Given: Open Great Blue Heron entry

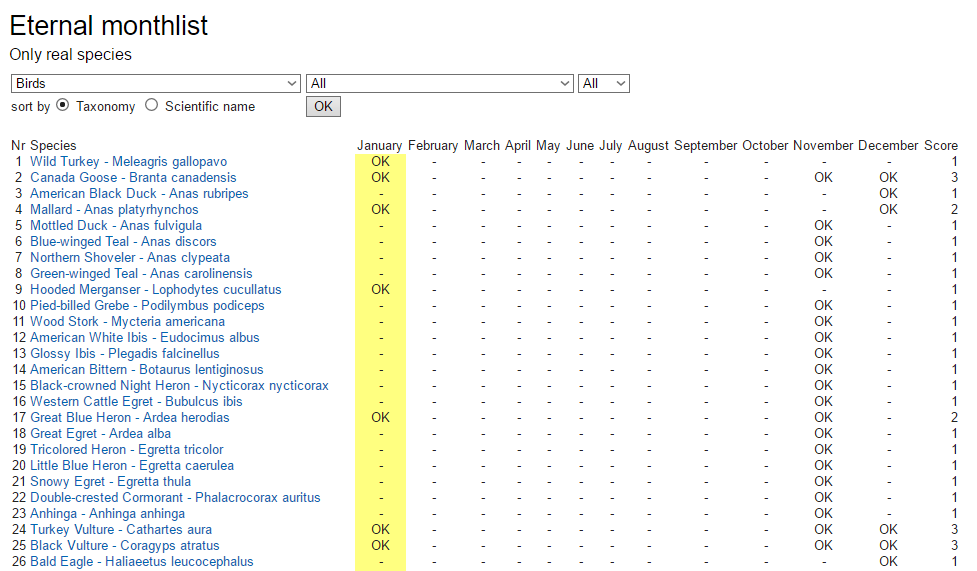Looking at the screenshot, I should click(130, 417).
